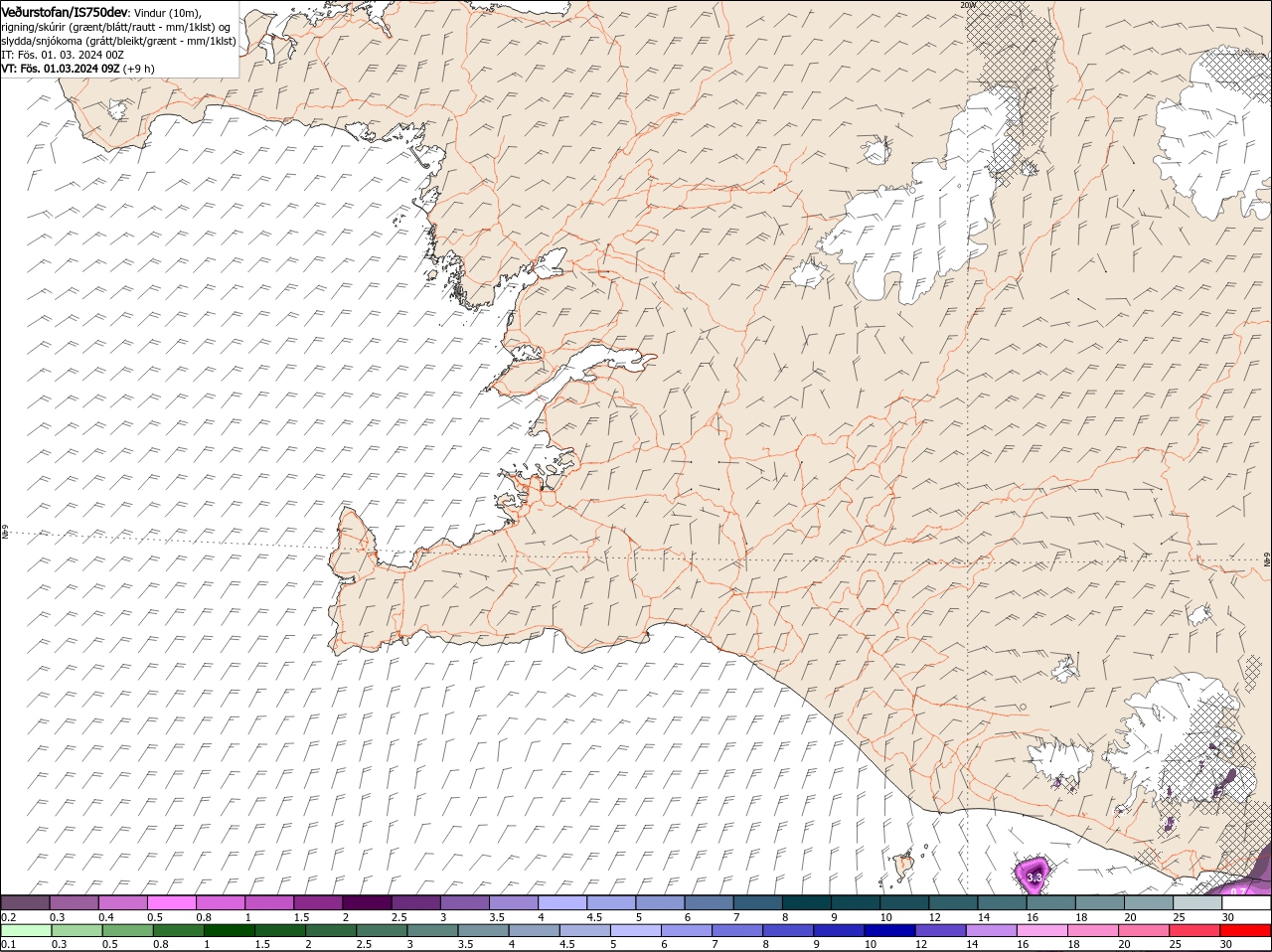Pick the darkest purple snow swatch starting at 2
Screen dimensions: 1272x952
coord(367,902)
